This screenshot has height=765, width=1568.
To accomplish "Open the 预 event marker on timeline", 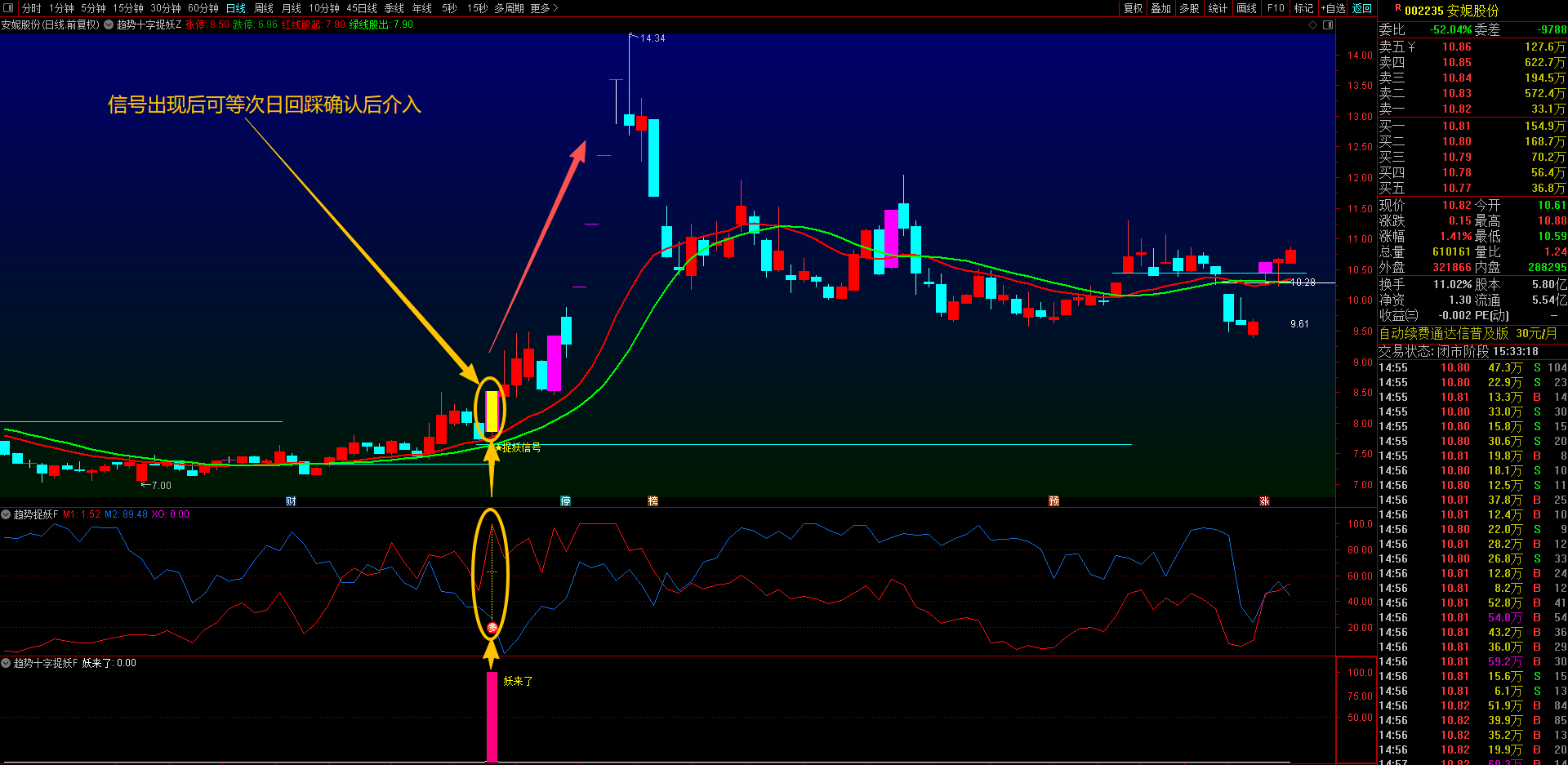I will [1053, 501].
